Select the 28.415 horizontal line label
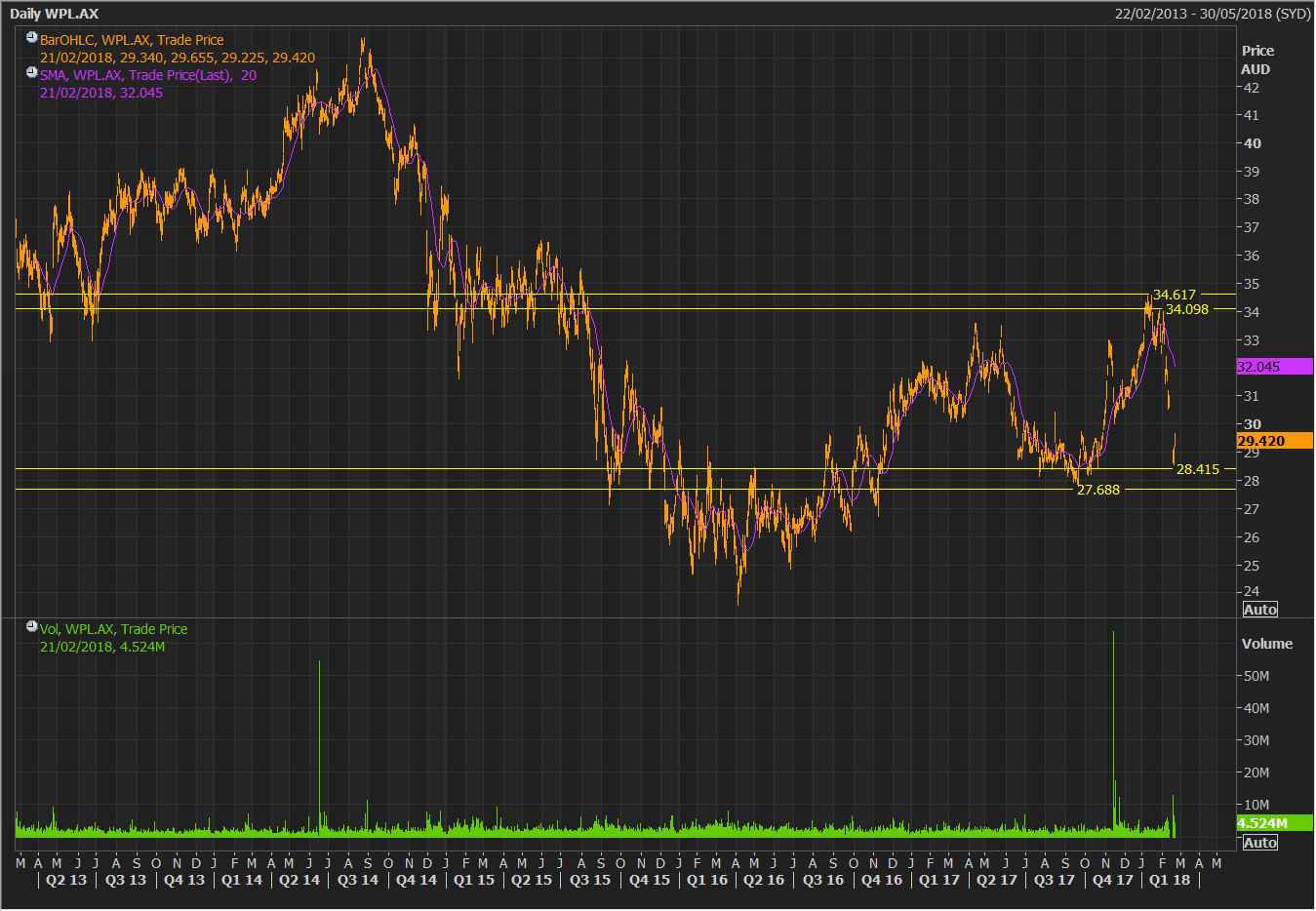This screenshot has width=1316, height=911. tap(1197, 469)
